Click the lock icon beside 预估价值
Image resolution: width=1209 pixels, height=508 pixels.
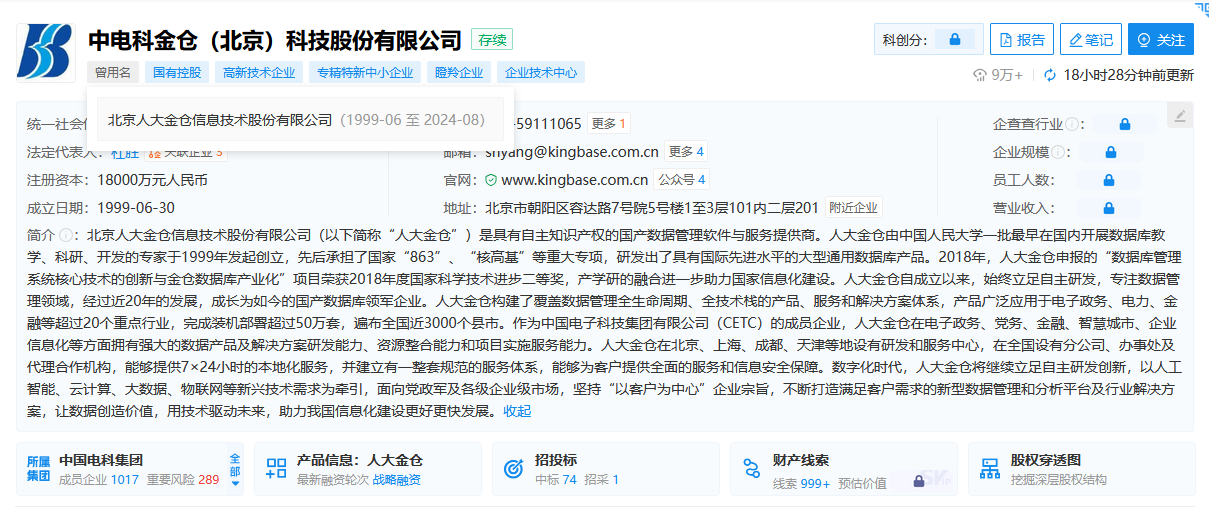917,481
